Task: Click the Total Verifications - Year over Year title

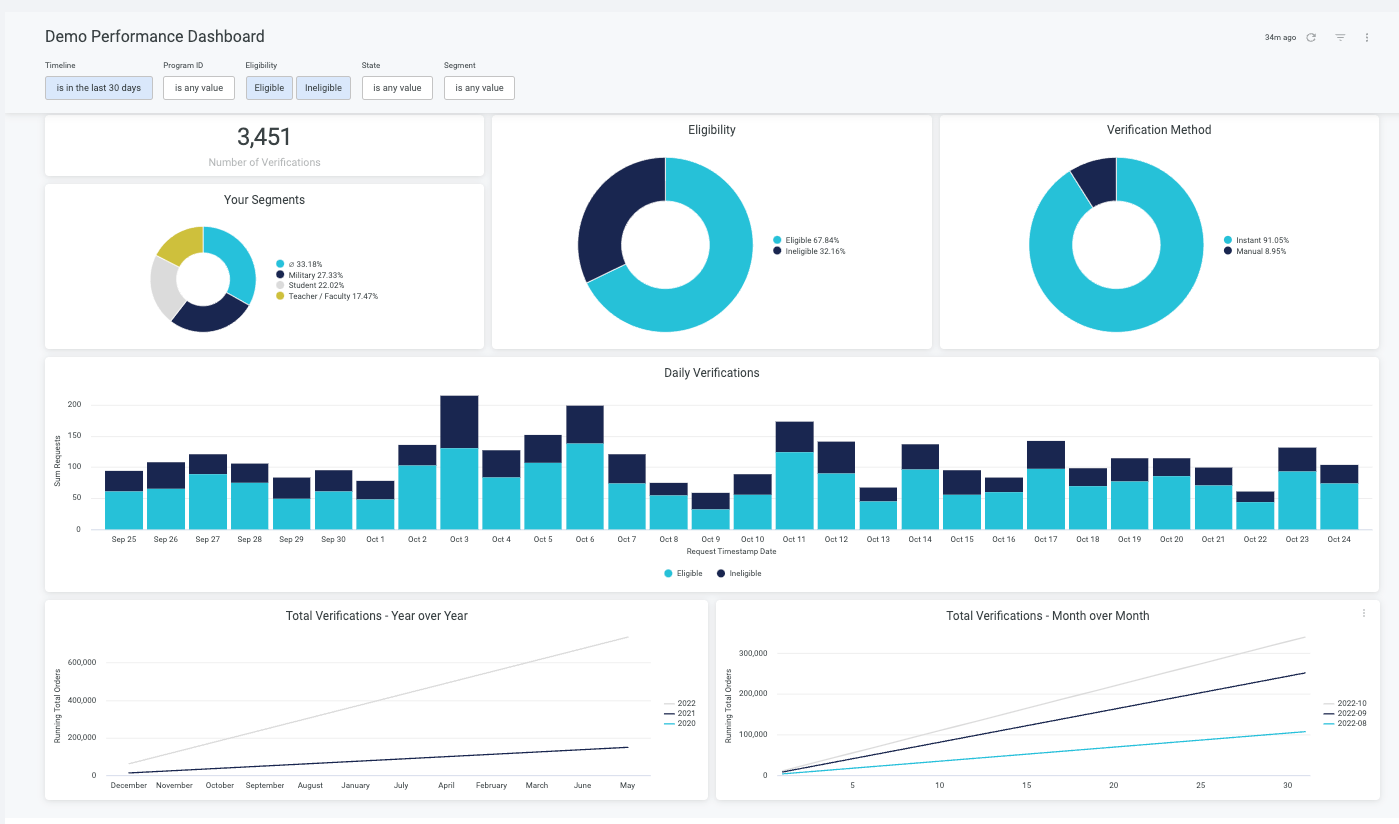Action: 377,616
